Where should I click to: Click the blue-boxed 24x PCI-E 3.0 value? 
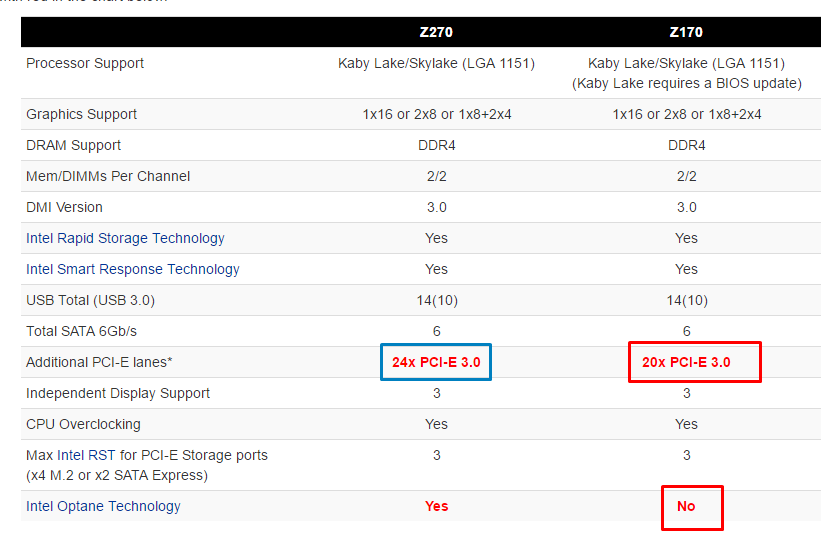(x=436, y=362)
